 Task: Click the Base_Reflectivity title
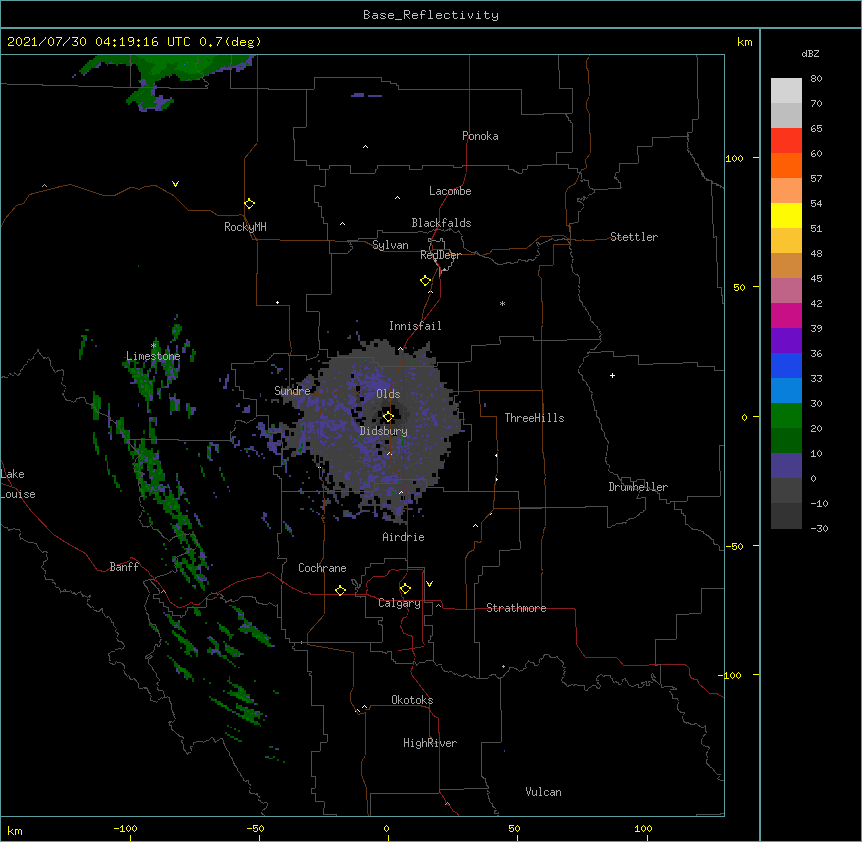[x=431, y=15]
